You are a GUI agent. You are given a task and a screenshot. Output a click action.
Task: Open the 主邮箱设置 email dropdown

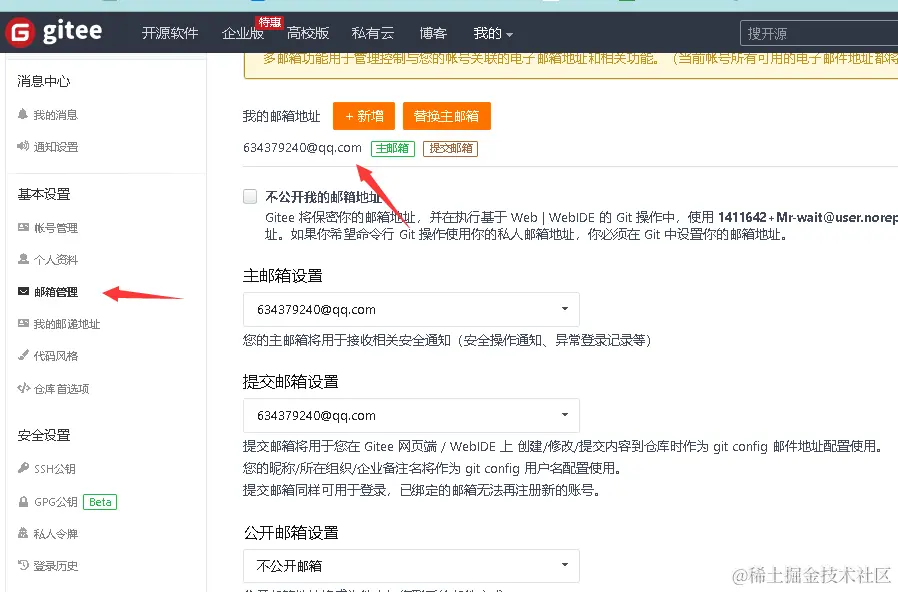411,309
